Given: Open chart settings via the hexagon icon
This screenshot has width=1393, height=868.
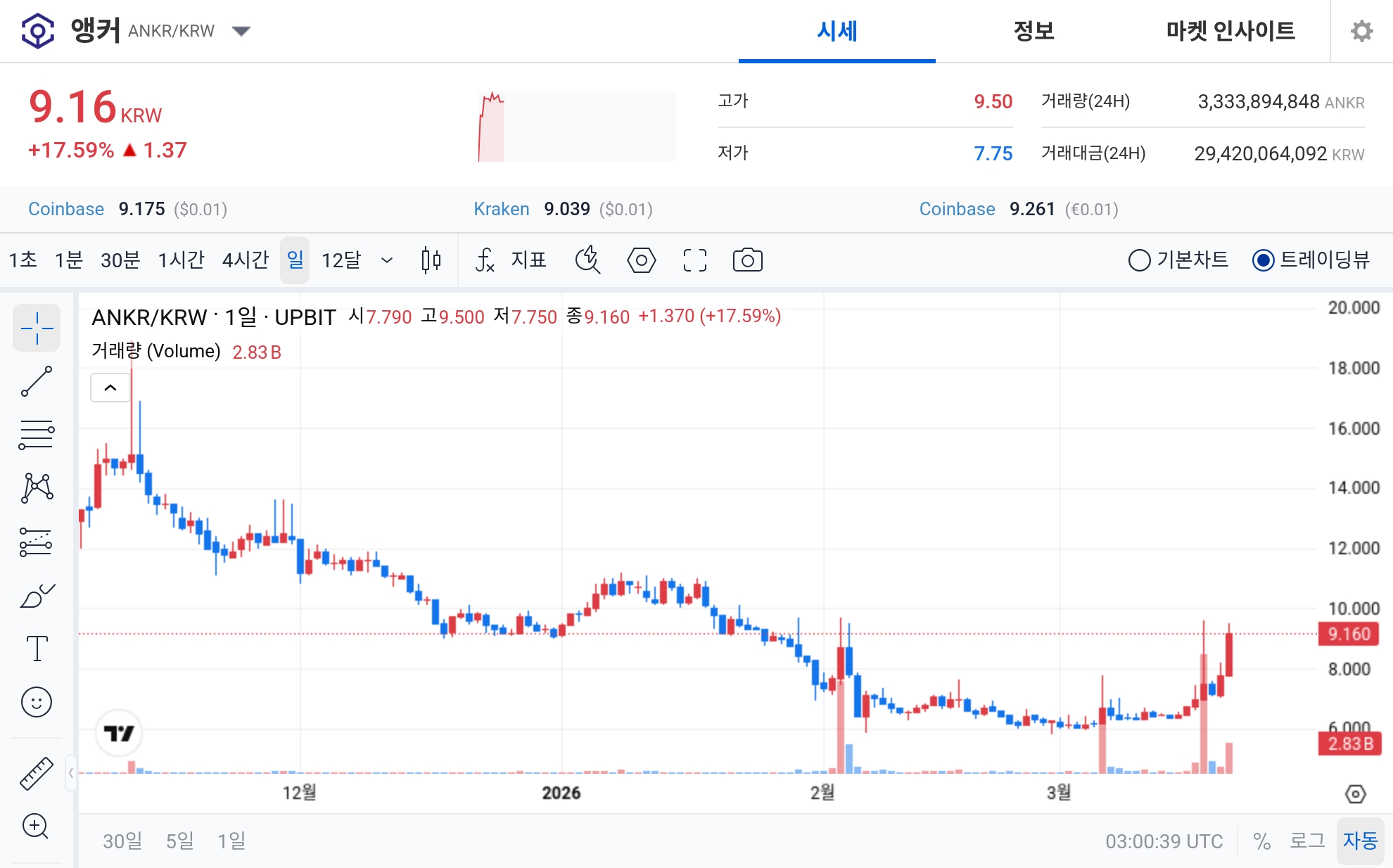Looking at the screenshot, I should [x=641, y=260].
